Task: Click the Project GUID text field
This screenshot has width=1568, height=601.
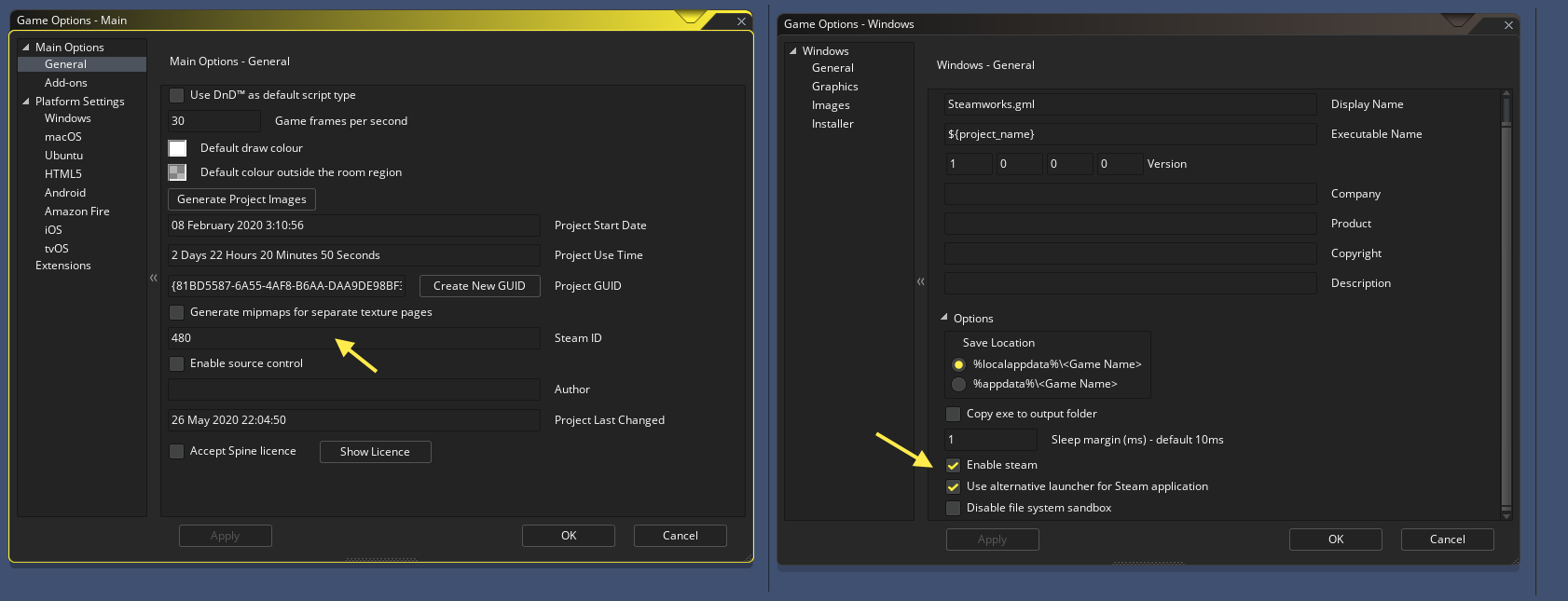Action: pyautogui.click(x=286, y=286)
